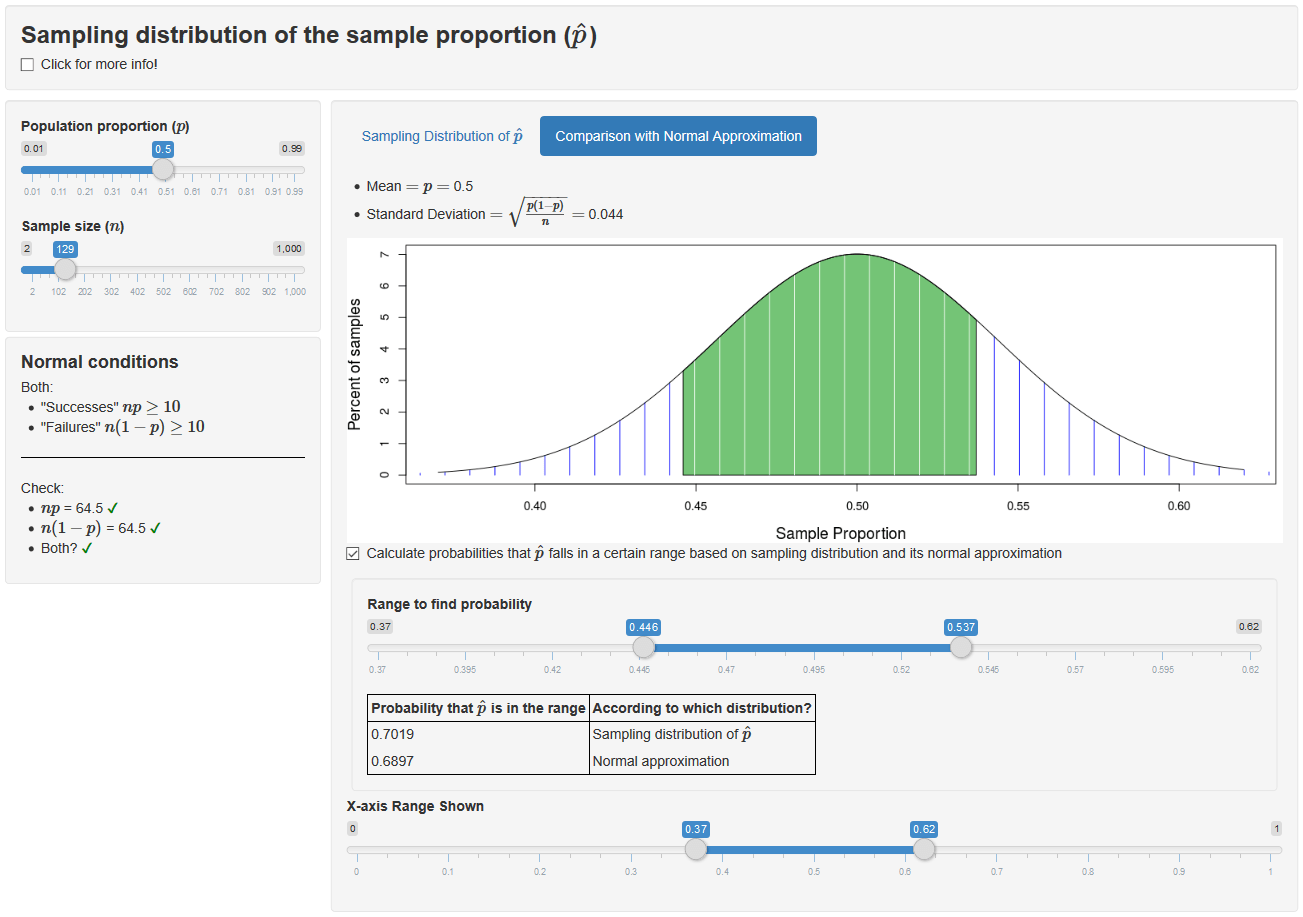Set Sample size slider to the 502 tick
This screenshot has height=917, width=1303.
pos(164,270)
